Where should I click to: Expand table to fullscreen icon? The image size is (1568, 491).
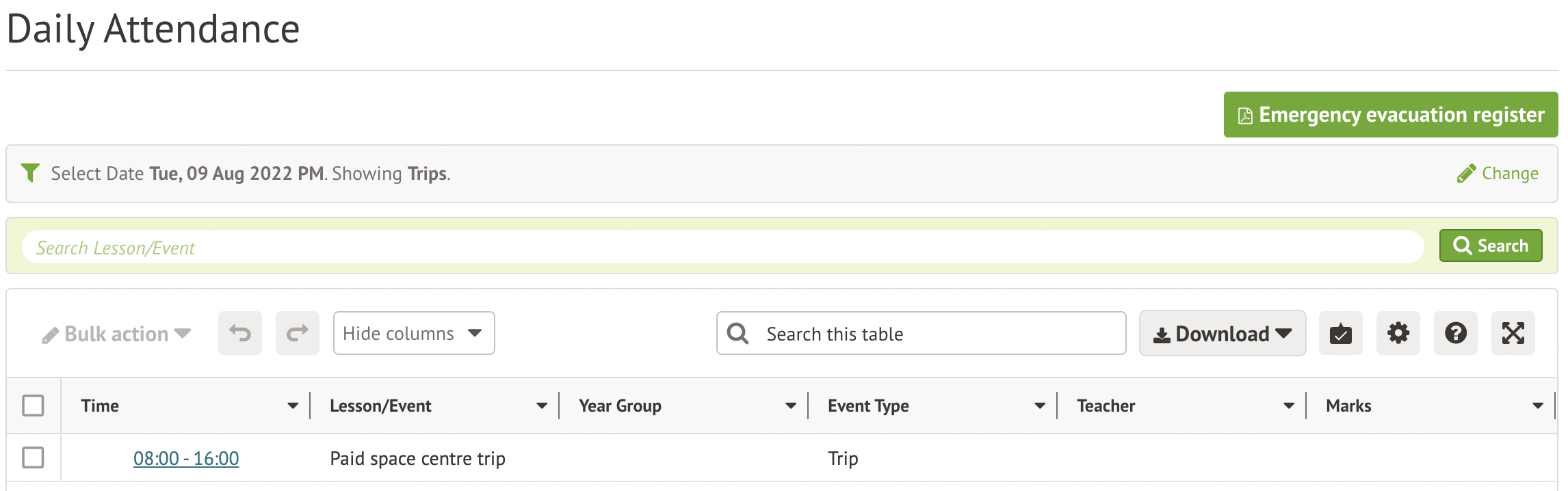pyautogui.click(x=1513, y=334)
